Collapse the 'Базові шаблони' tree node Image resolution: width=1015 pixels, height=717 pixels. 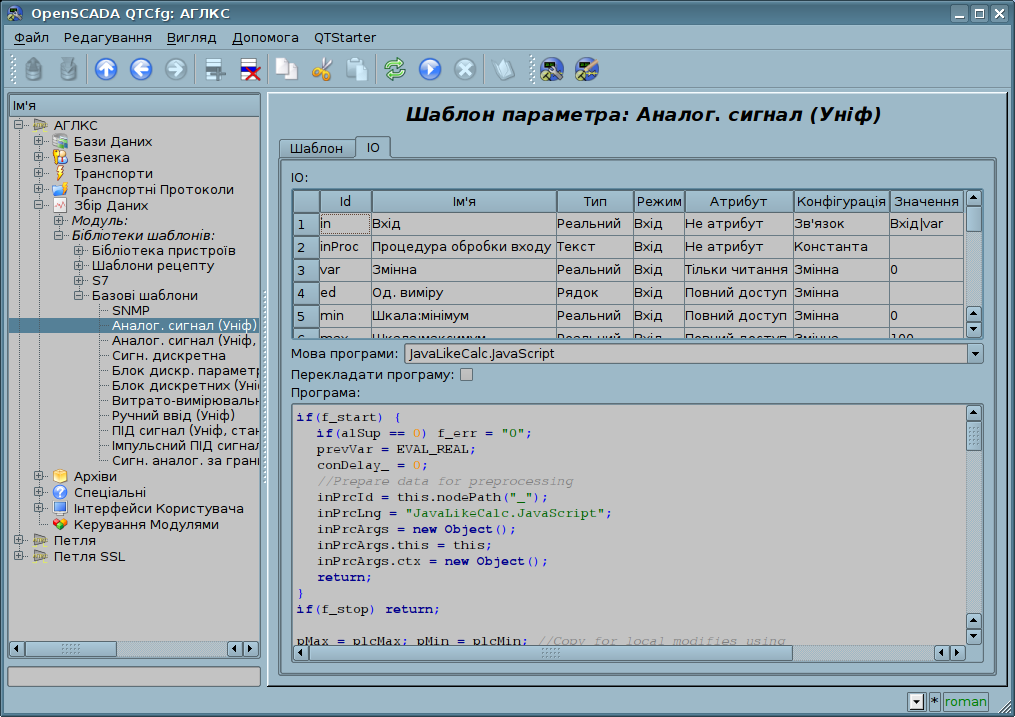pos(78,296)
